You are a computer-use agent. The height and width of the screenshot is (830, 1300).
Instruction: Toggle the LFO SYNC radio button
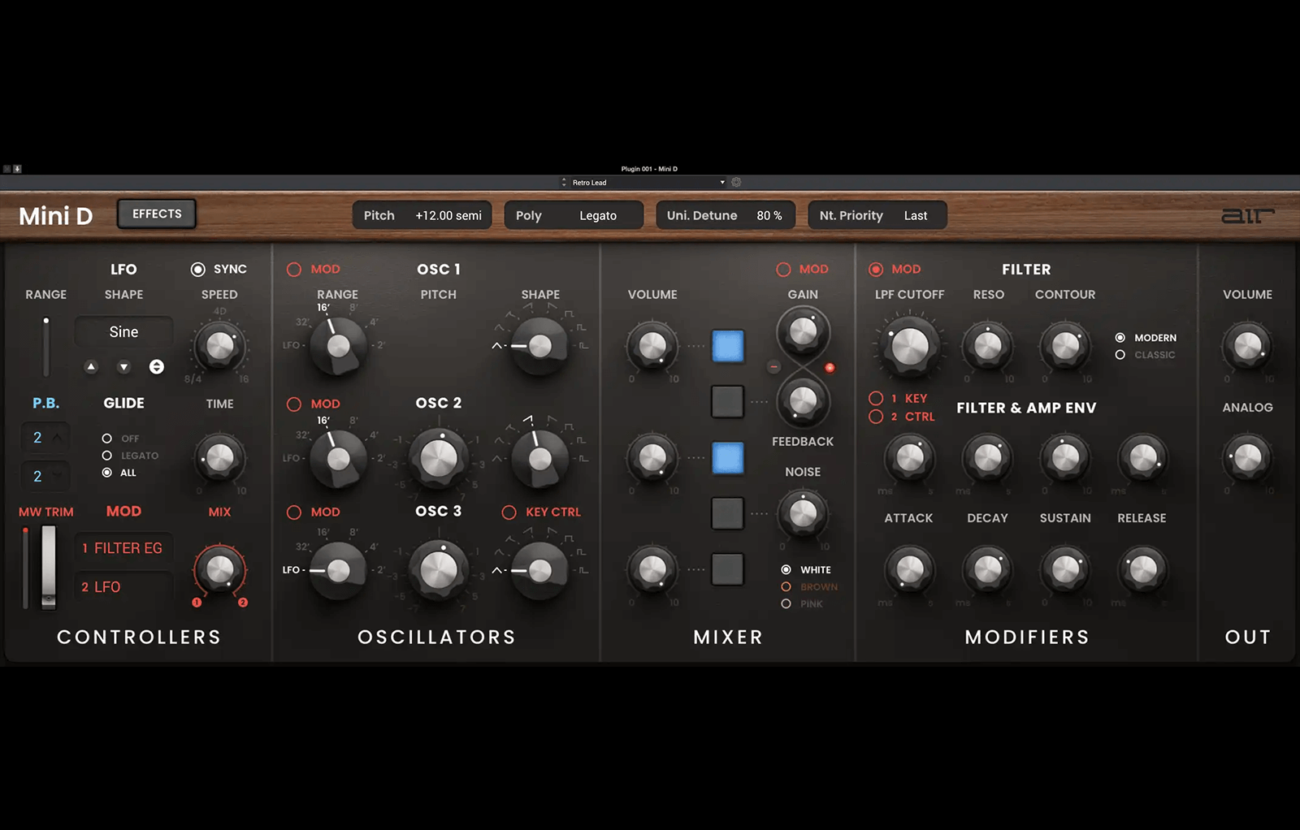coord(198,269)
